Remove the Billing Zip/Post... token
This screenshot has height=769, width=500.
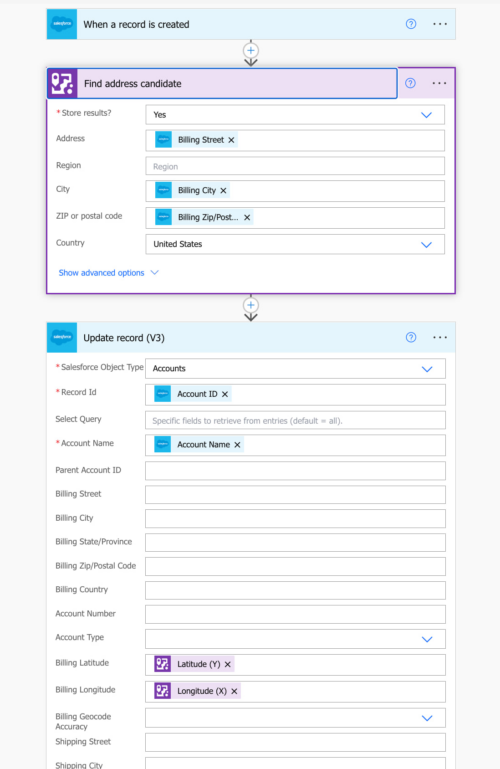point(247,217)
